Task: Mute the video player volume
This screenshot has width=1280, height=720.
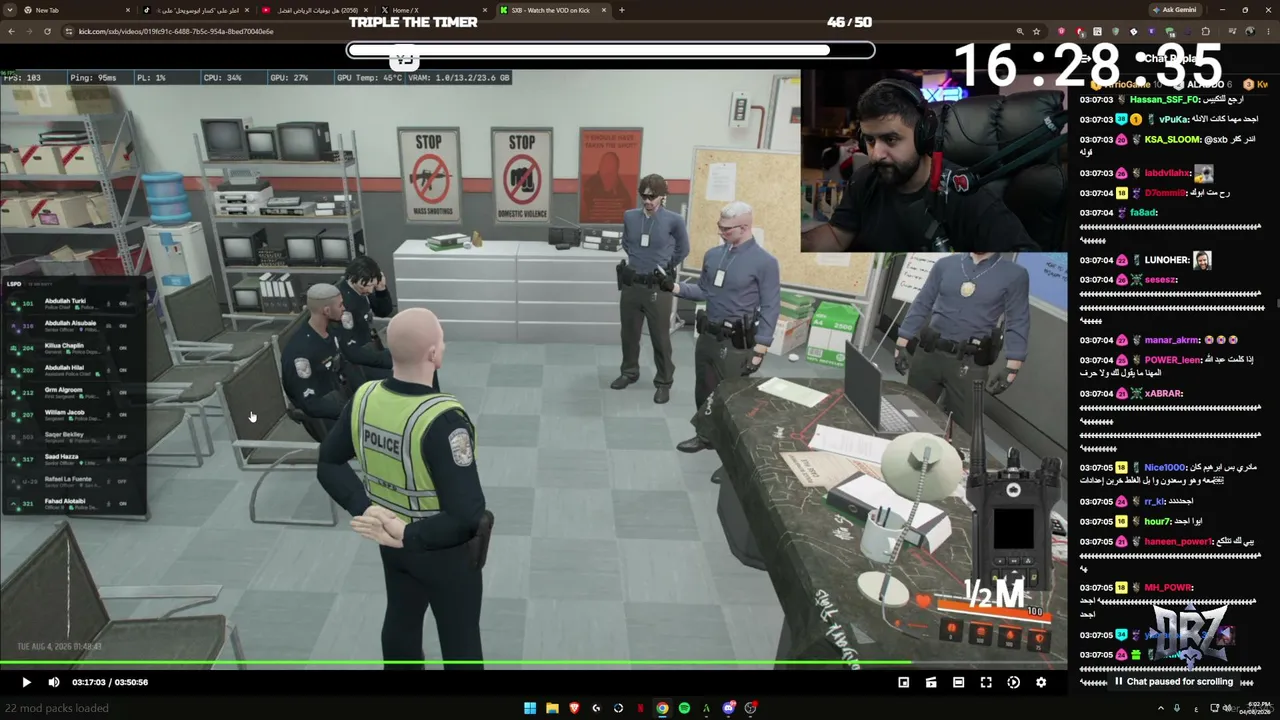Action: pyautogui.click(x=54, y=682)
